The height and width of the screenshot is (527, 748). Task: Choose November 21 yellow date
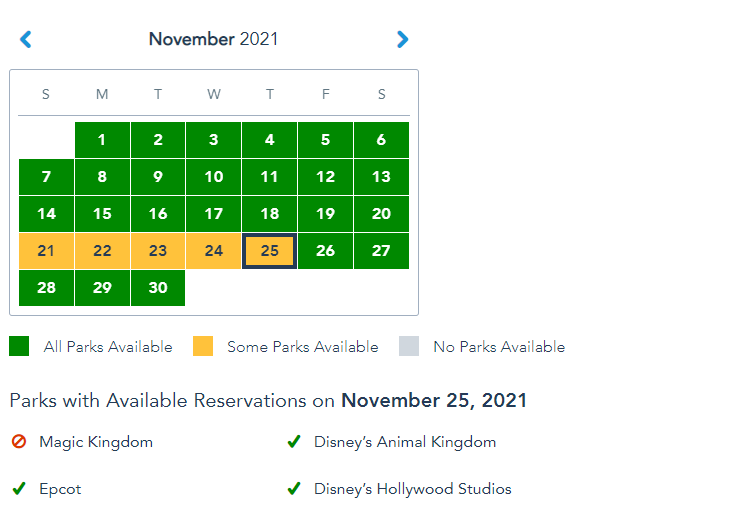46,251
